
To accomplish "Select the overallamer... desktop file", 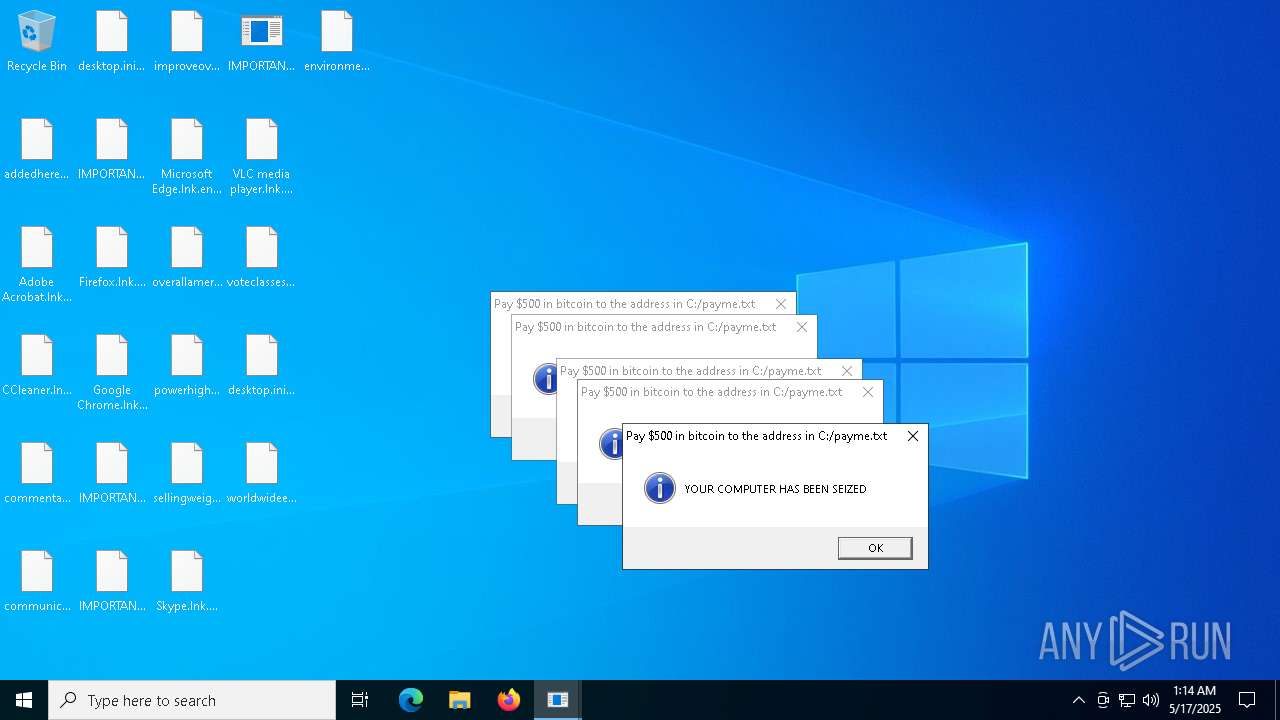I will tap(187, 257).
